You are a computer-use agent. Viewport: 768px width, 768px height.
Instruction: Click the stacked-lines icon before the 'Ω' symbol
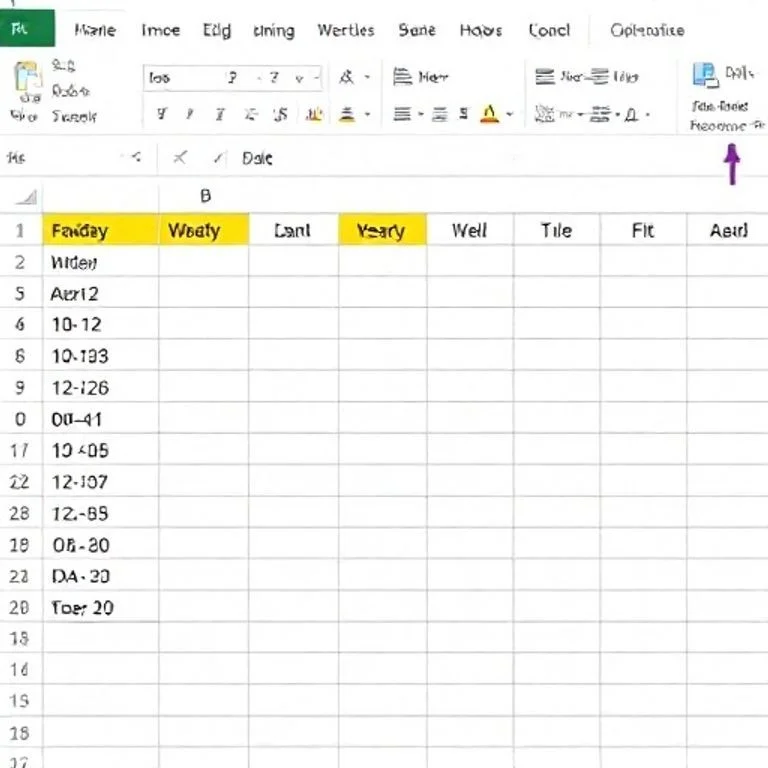(x=600, y=114)
